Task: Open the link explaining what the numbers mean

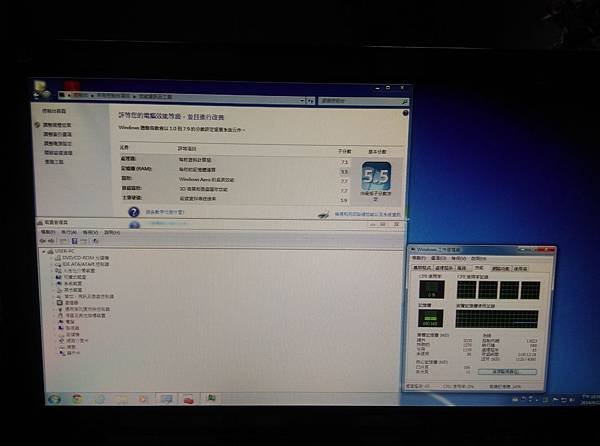Action: (x=165, y=212)
